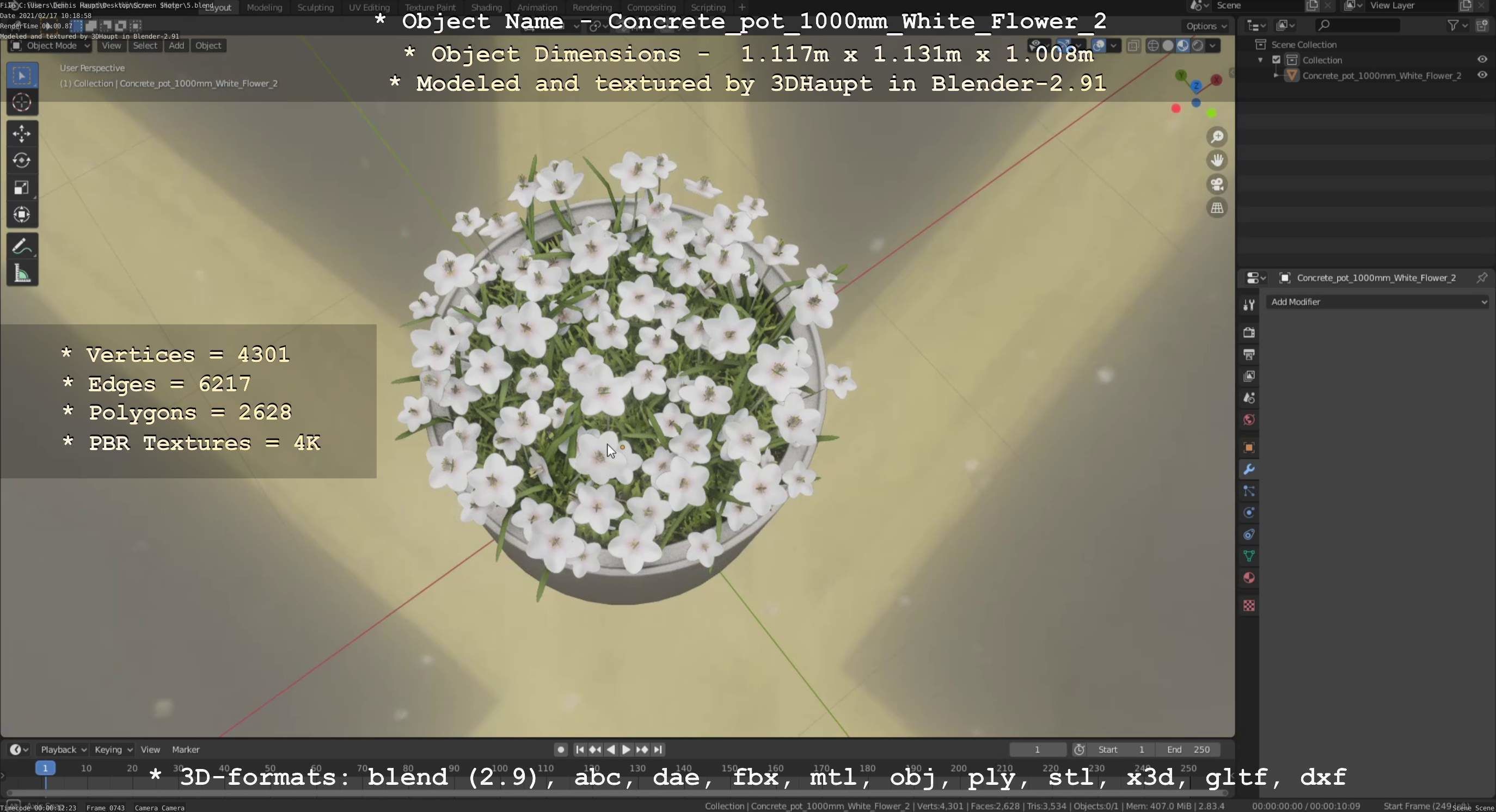
Task: Open Texture Properties checker tab
Action: (x=1249, y=605)
